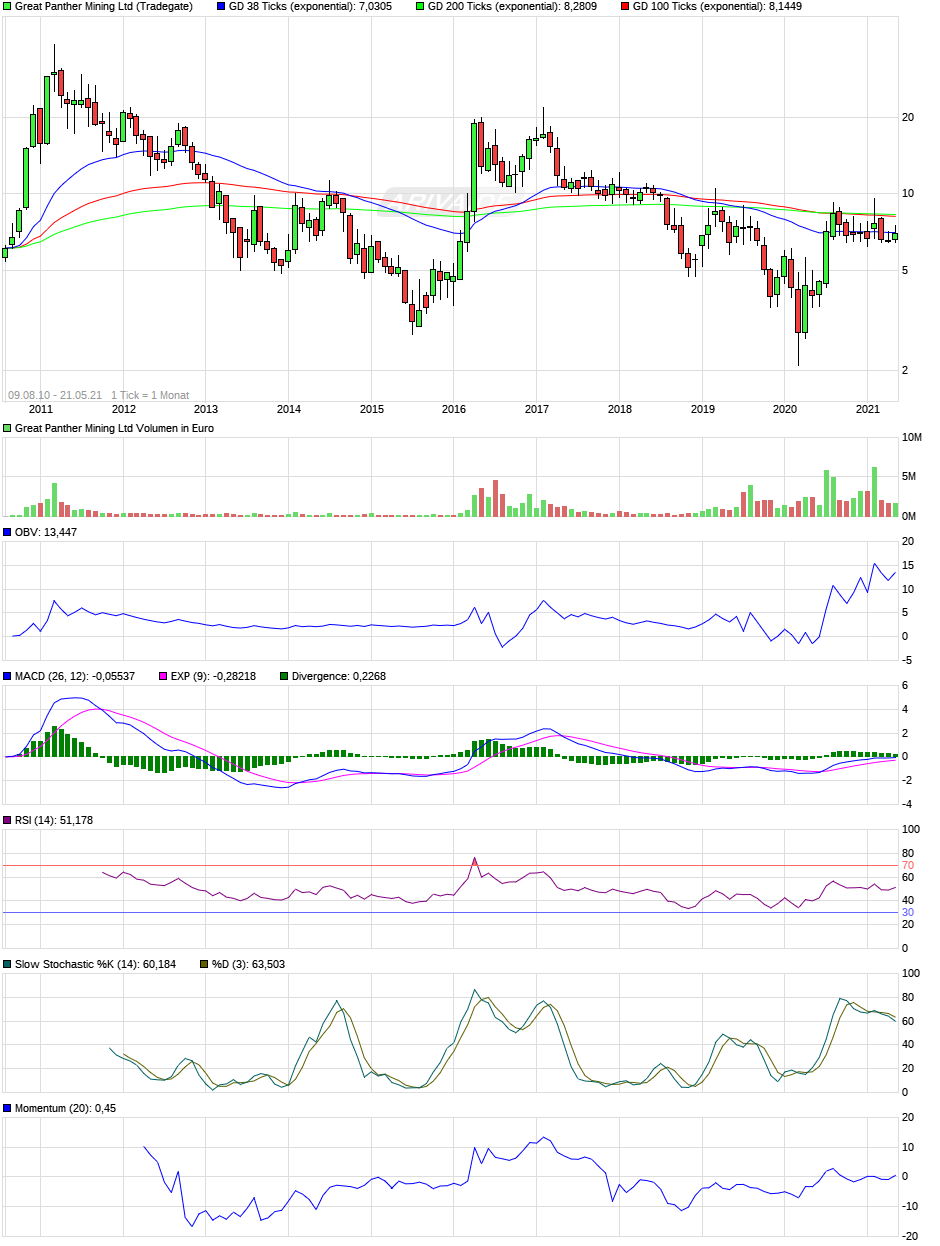The width and height of the screenshot is (940, 1246).
Task: Click the green GD 200 Ticks legend swatch
Action: [420, 6]
